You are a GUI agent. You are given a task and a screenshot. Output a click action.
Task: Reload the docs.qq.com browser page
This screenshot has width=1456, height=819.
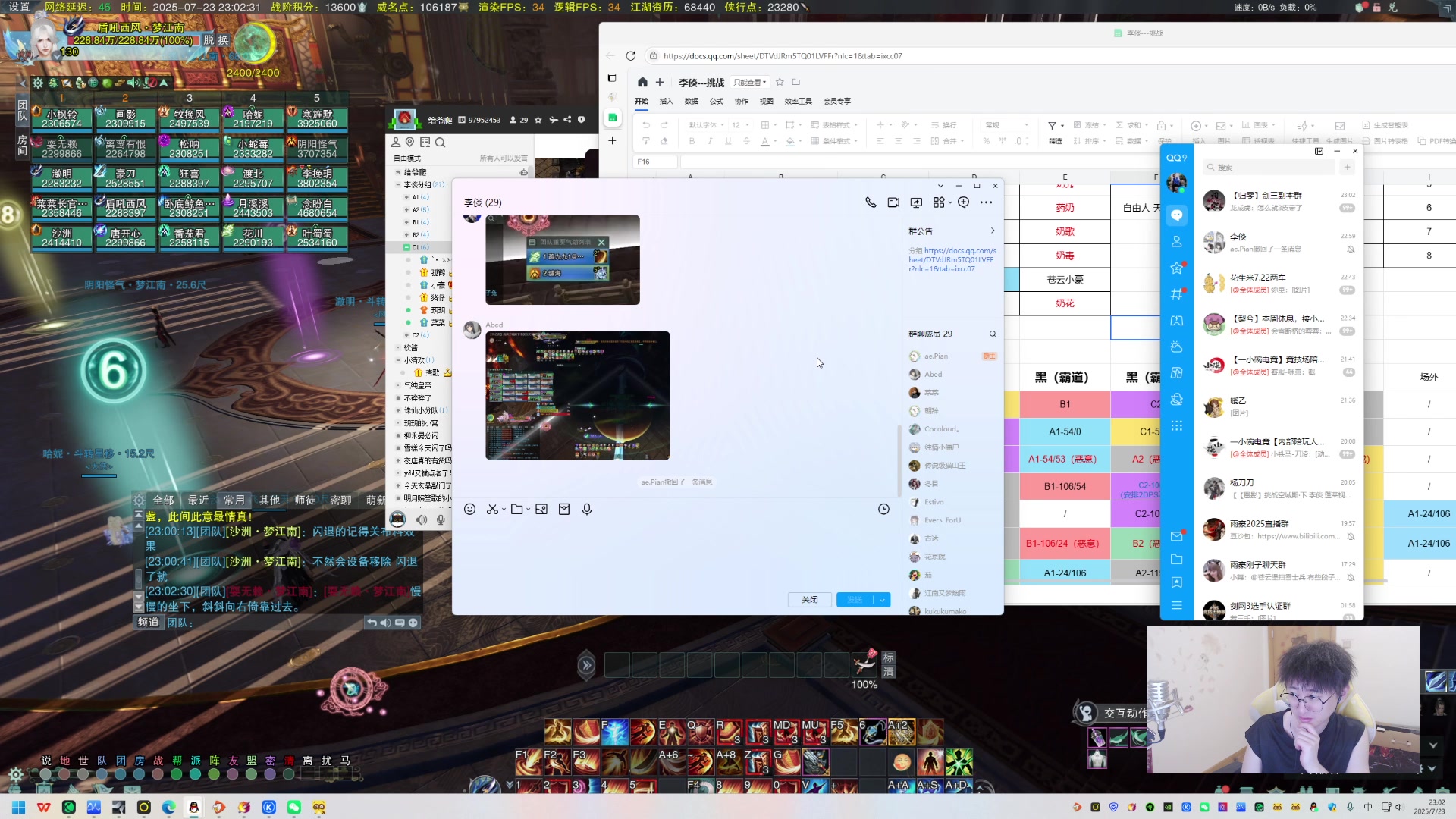point(630,56)
